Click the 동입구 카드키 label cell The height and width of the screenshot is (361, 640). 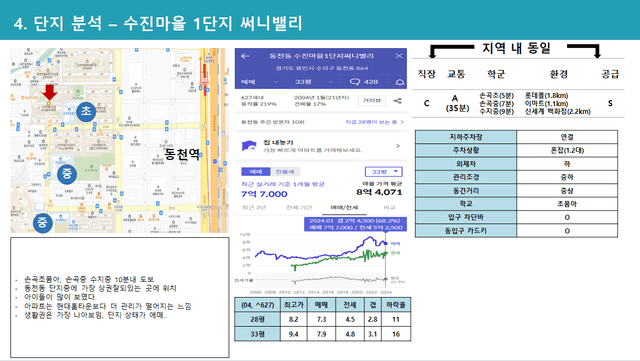pyautogui.click(x=466, y=230)
